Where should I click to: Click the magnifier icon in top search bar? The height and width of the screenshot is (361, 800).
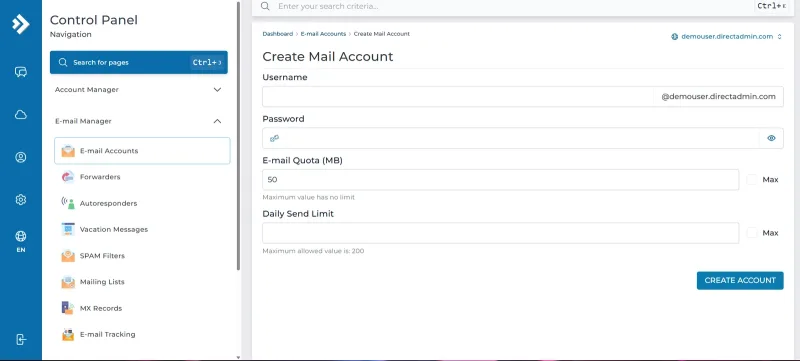tap(265, 6)
